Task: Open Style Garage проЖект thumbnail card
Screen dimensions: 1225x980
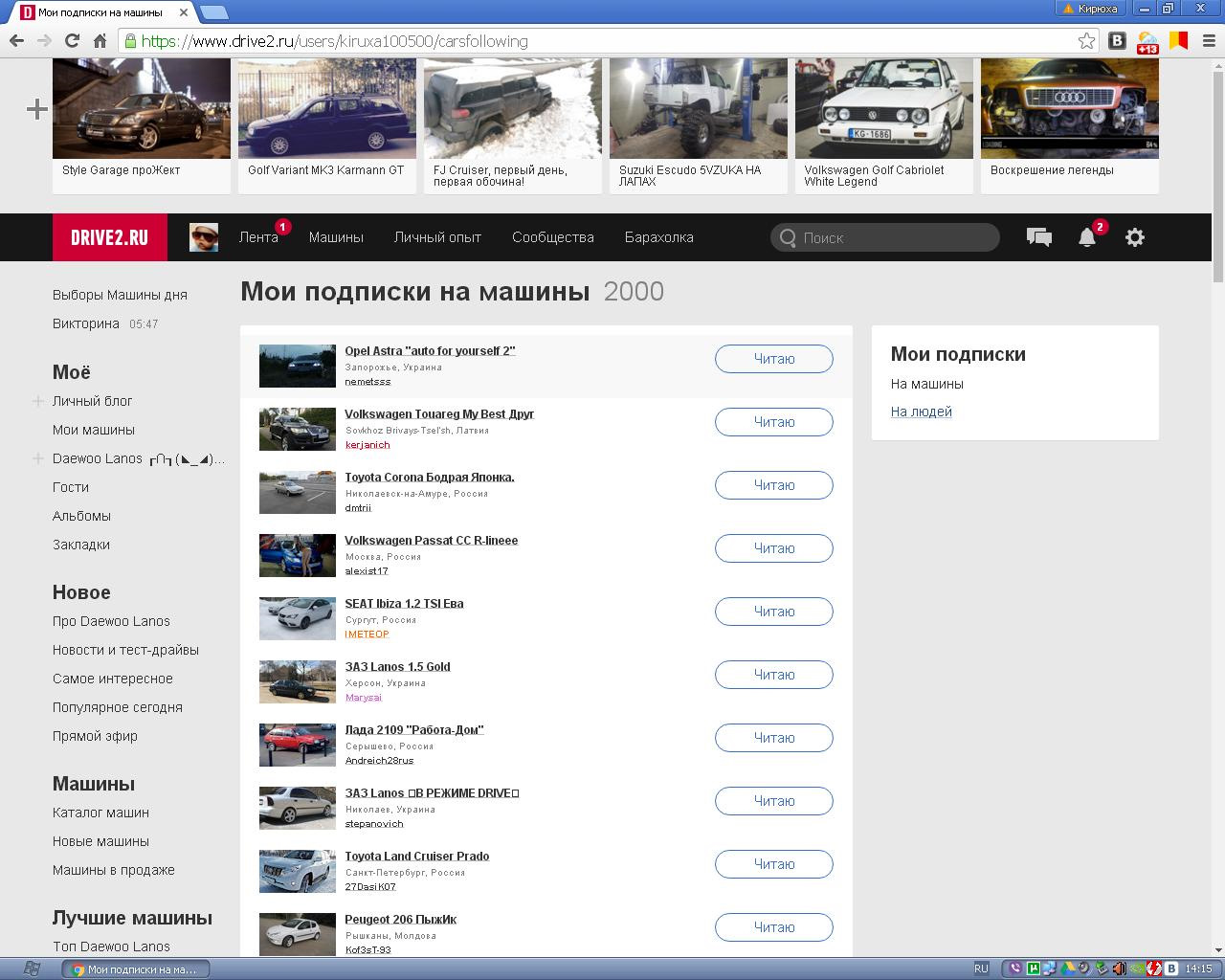Action: click(x=142, y=125)
